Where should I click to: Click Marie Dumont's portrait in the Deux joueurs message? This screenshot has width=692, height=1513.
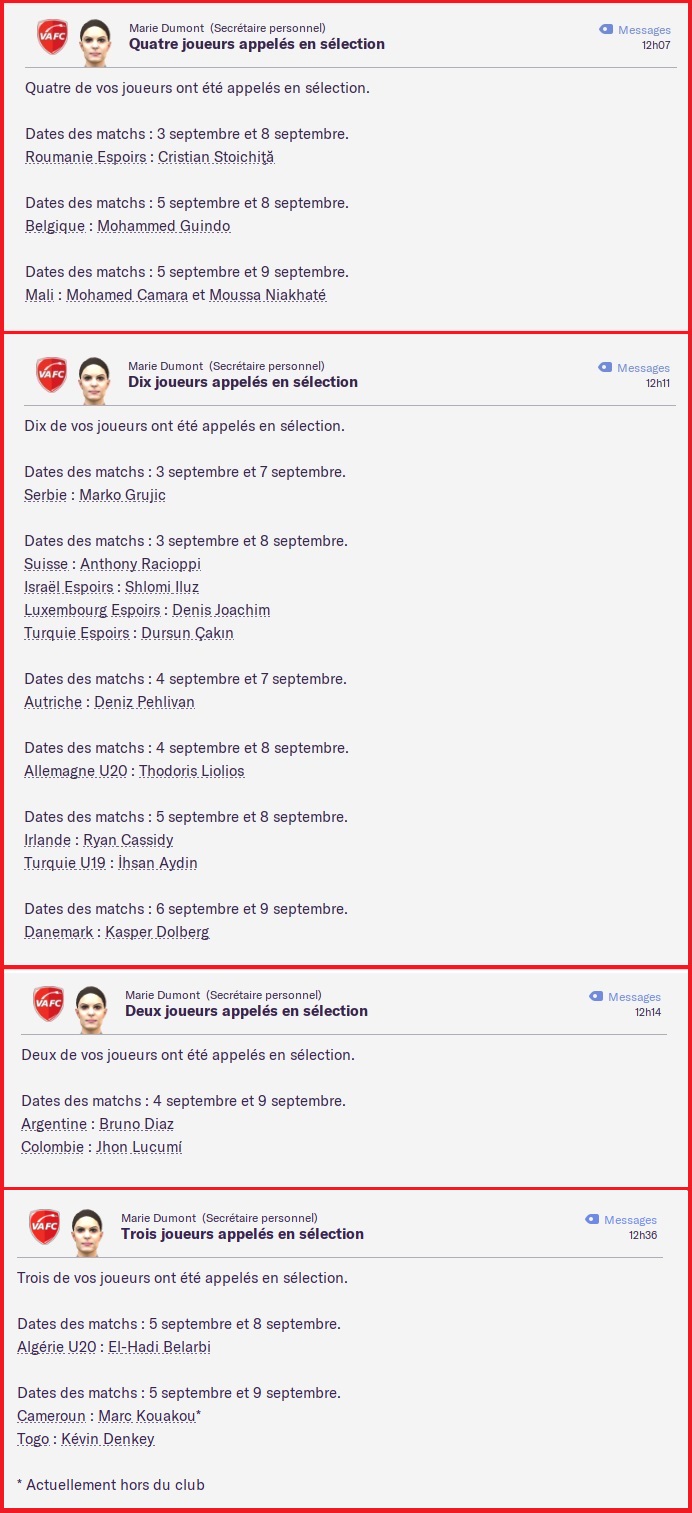[x=91, y=1010]
